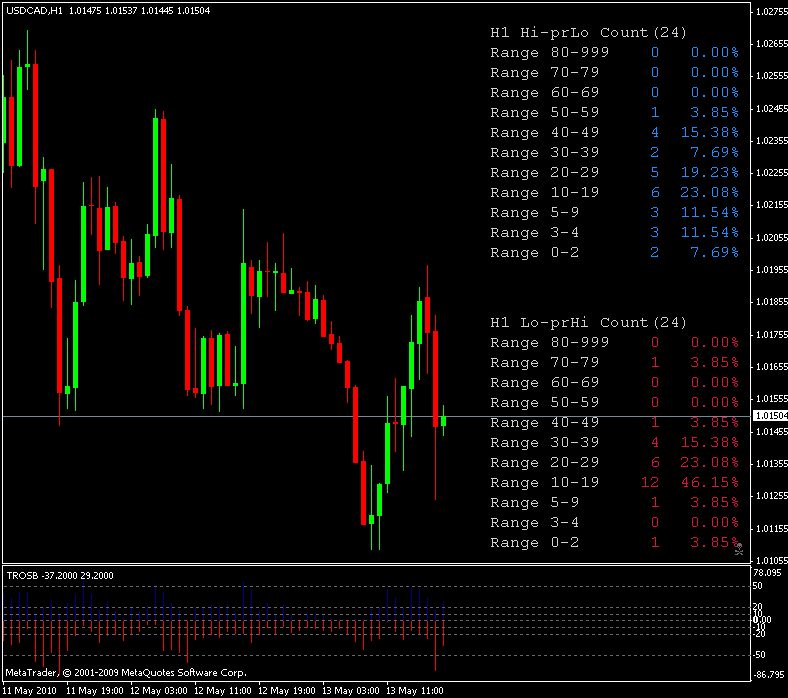Click the current price label 1.01504
Screen dimensions: 788x698
tap(771, 416)
